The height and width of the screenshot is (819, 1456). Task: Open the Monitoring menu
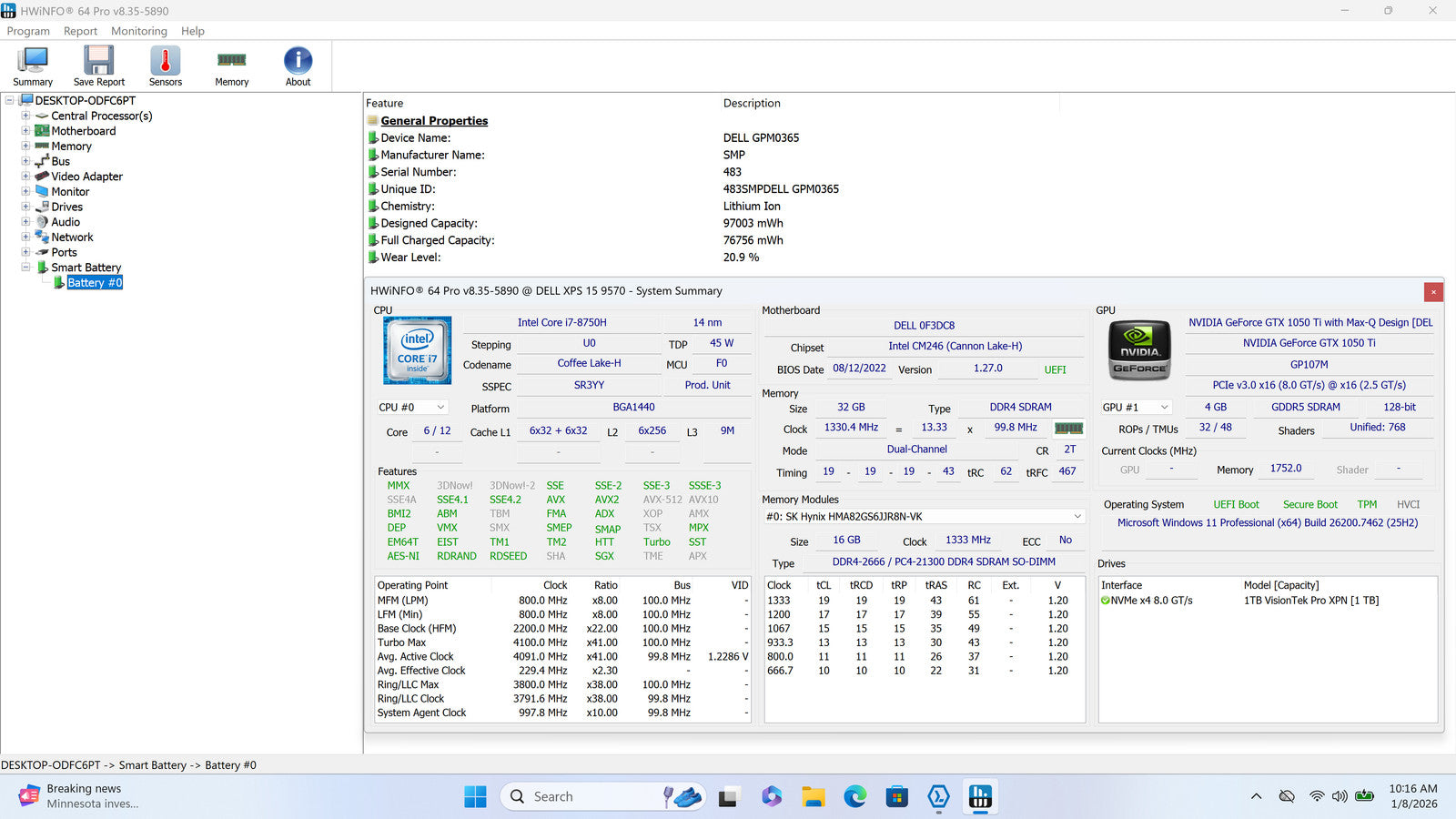click(138, 31)
